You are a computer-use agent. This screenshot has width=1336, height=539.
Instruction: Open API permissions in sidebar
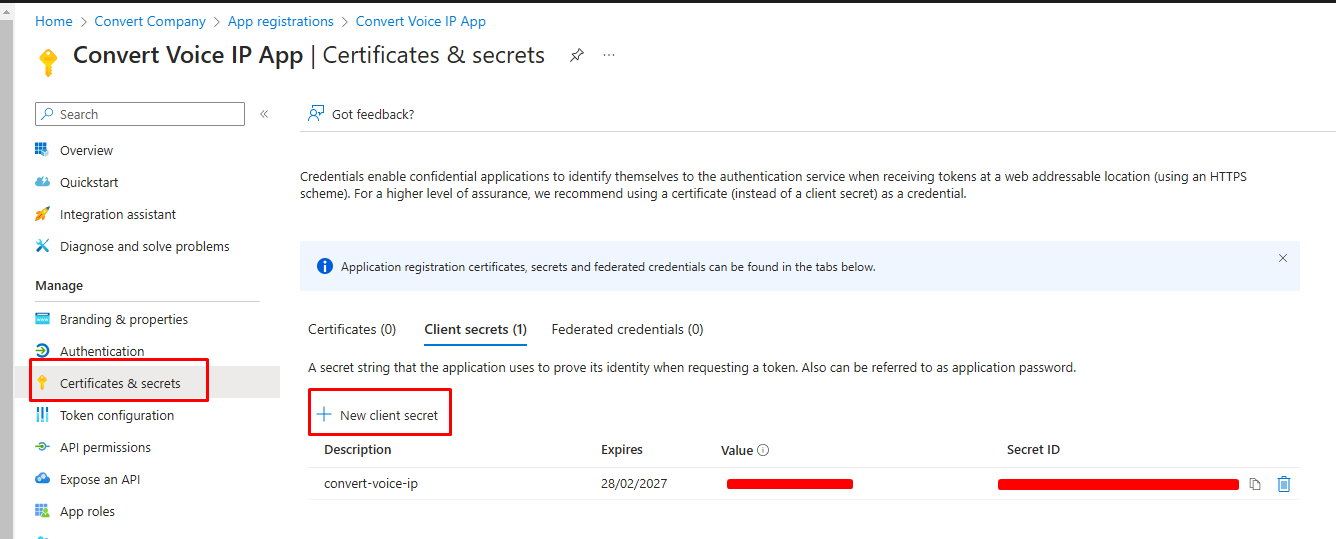pyautogui.click(x=105, y=447)
